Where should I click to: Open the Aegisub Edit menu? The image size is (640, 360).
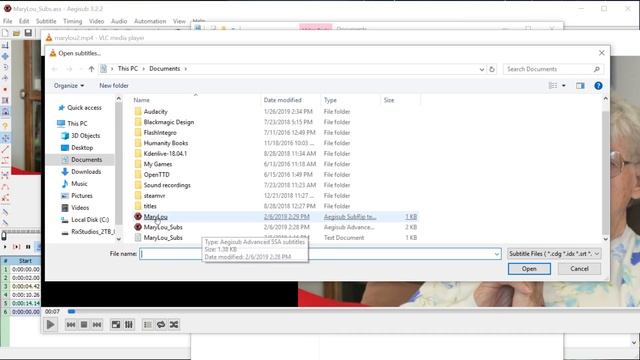point(24,21)
